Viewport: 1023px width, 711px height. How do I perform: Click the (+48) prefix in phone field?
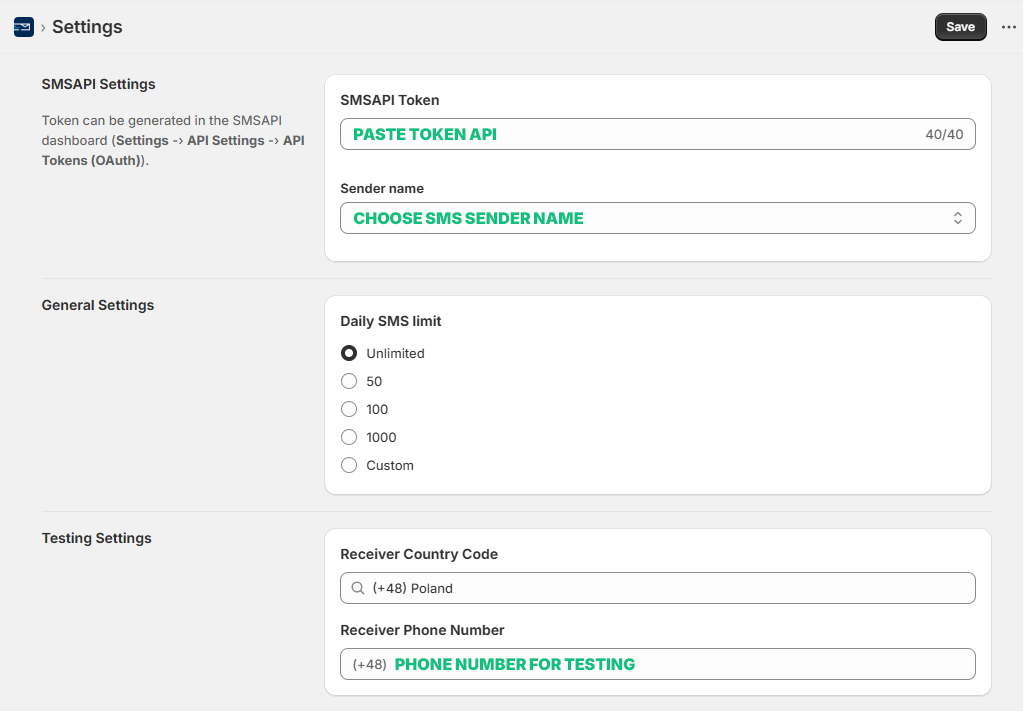tap(369, 664)
